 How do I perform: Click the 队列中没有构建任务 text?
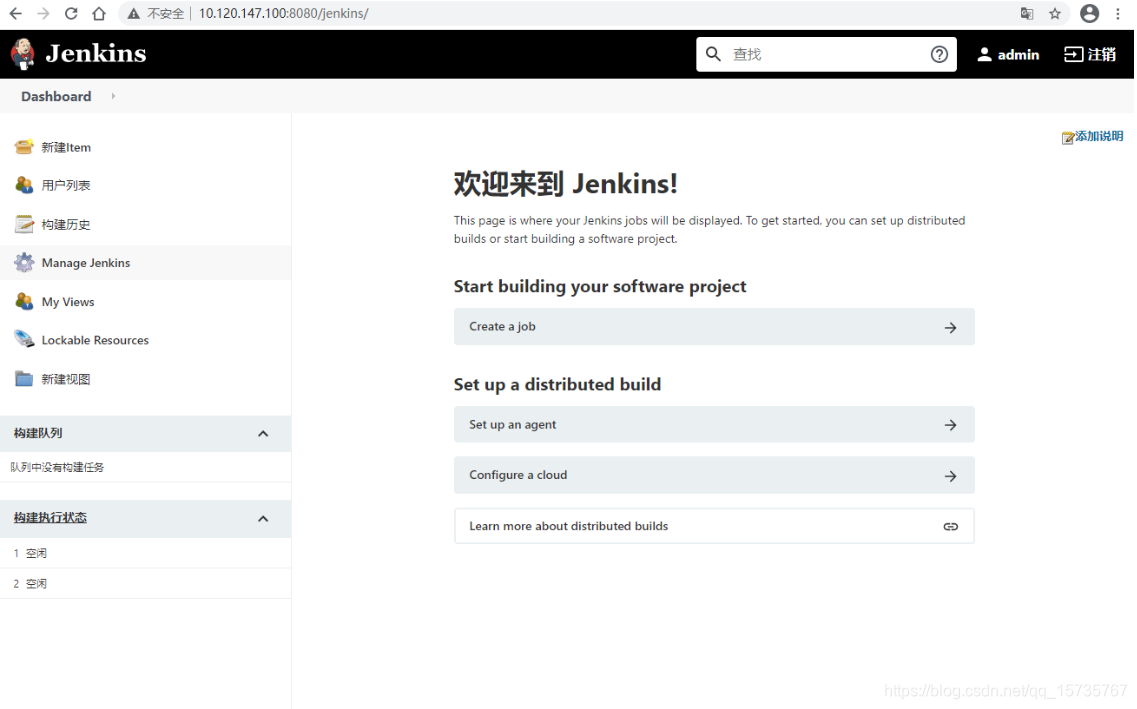57,468
